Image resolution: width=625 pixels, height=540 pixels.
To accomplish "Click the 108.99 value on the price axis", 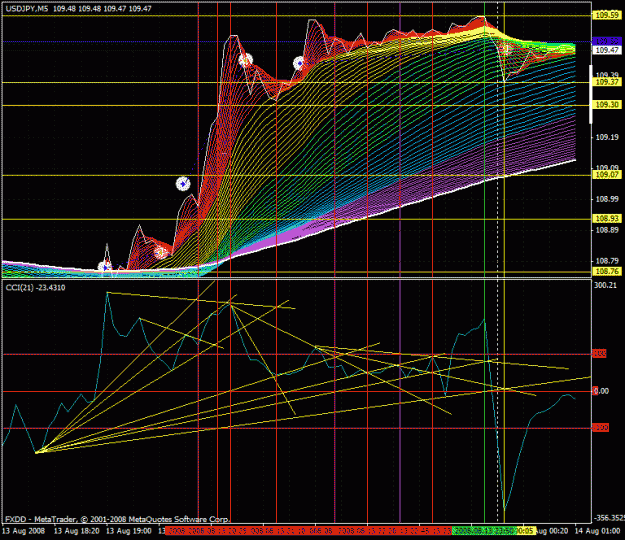I will [x=607, y=199].
